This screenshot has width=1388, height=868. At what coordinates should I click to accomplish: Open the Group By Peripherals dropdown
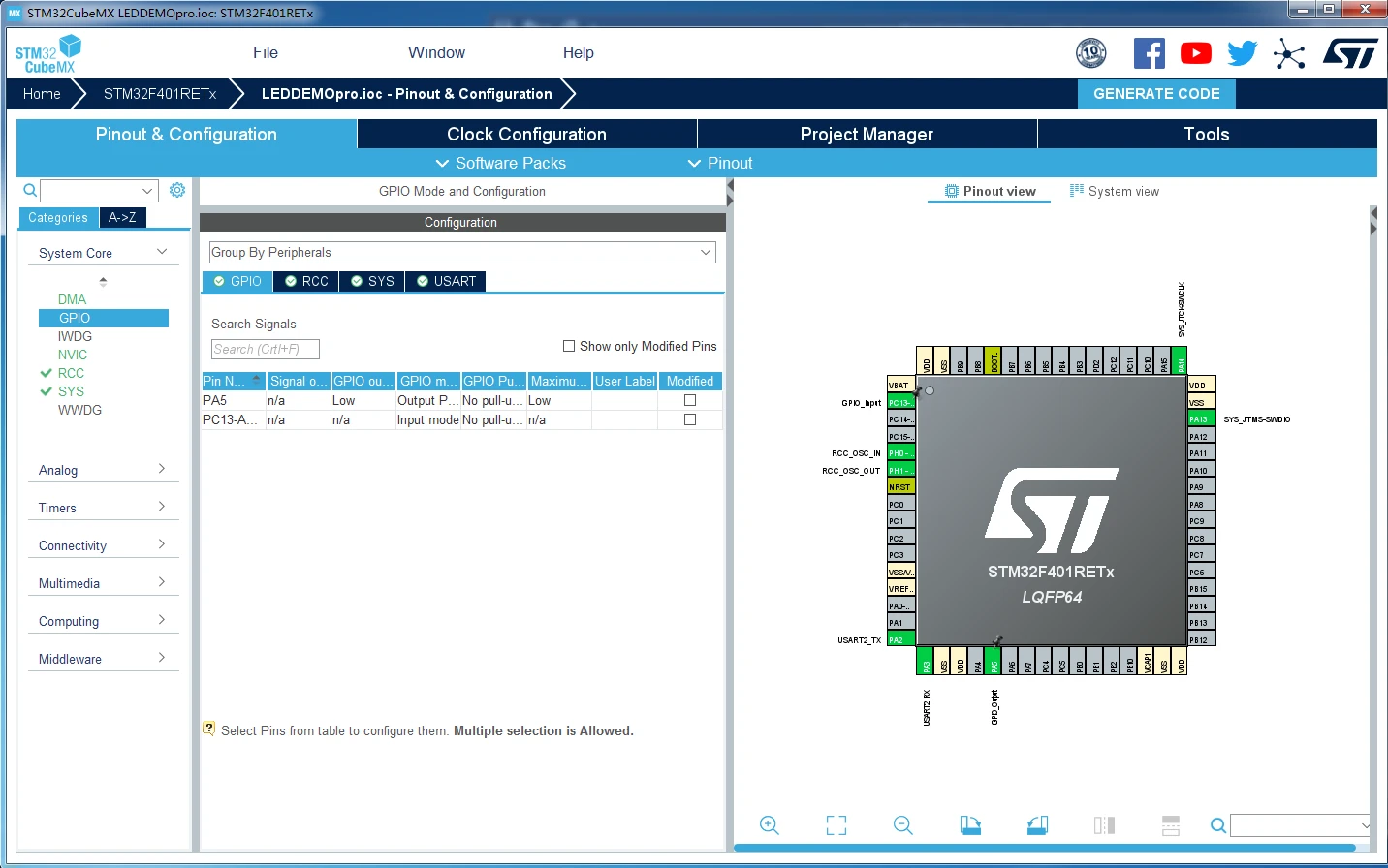(x=462, y=252)
